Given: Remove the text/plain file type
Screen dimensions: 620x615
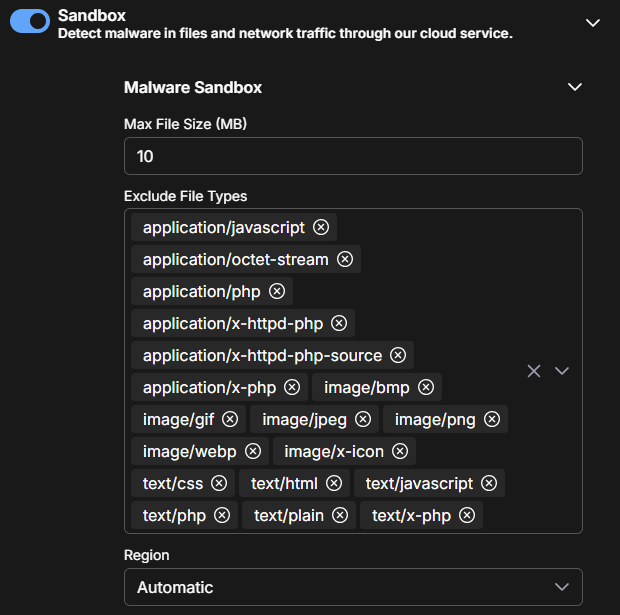Looking at the screenshot, I should [340, 515].
